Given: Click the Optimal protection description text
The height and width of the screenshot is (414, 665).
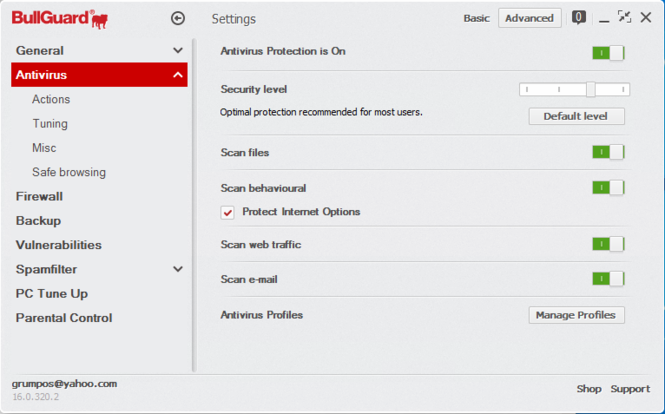Looking at the screenshot, I should [x=321, y=112].
